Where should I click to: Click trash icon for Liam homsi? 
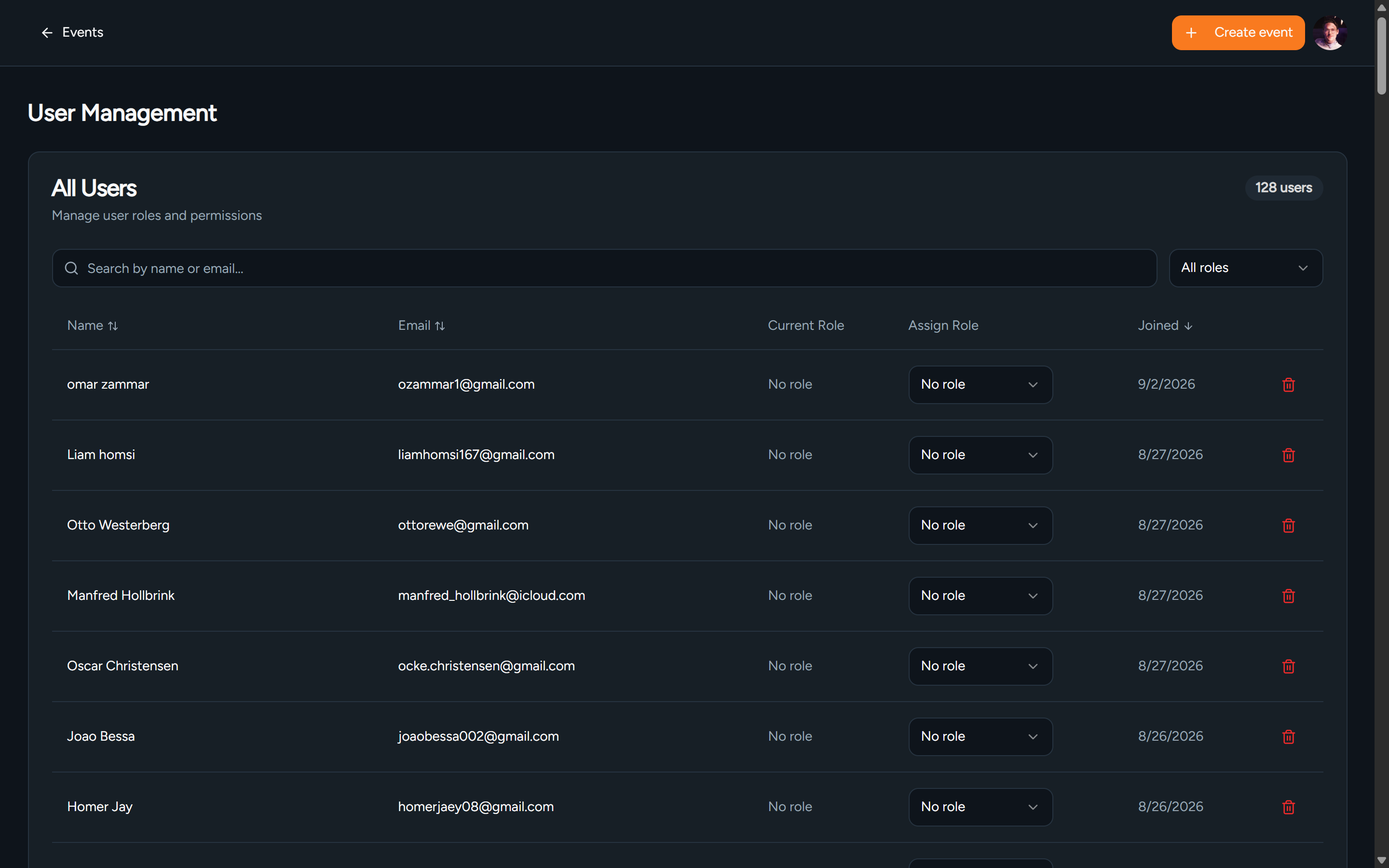click(x=1288, y=455)
